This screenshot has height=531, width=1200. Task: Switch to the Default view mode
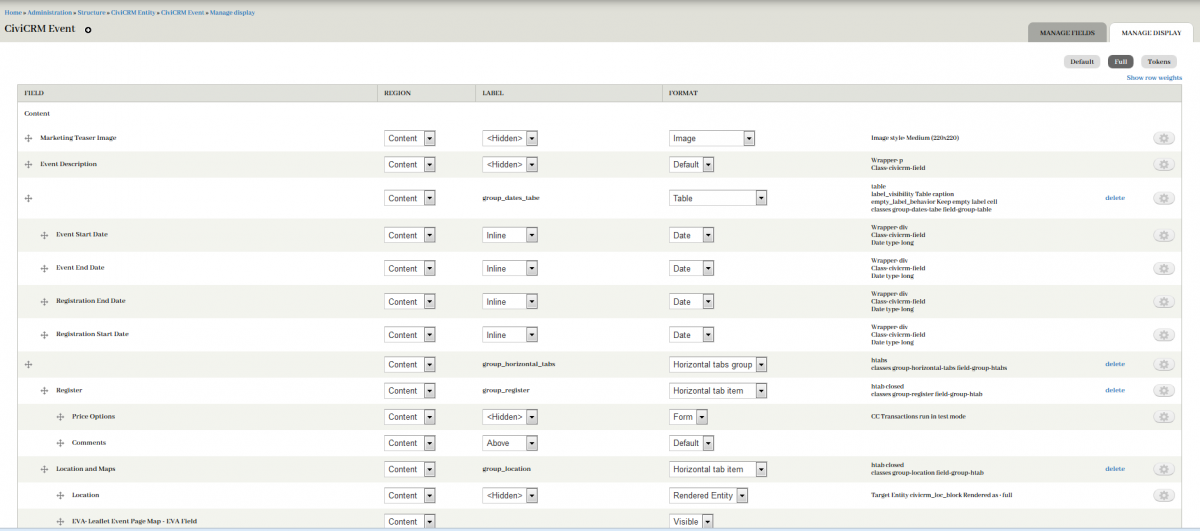[1083, 62]
